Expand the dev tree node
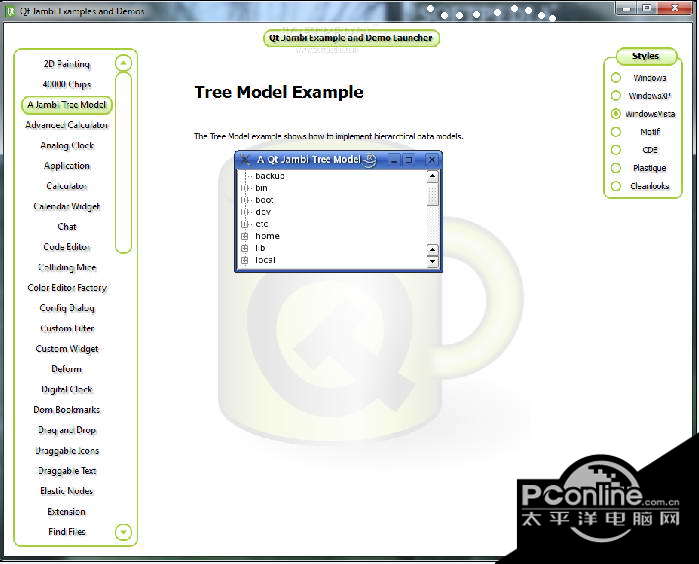This screenshot has width=699, height=564. point(244,212)
